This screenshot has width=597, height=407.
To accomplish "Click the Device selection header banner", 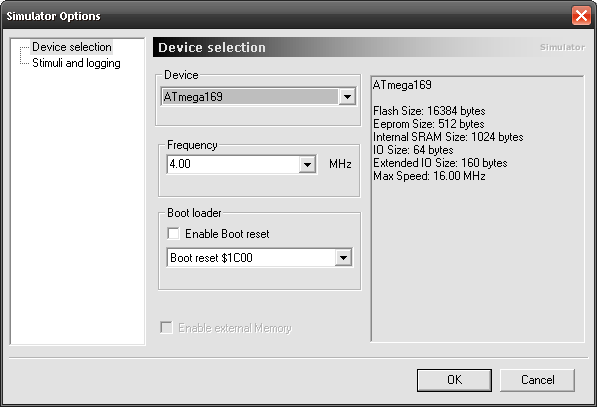I will coord(369,47).
